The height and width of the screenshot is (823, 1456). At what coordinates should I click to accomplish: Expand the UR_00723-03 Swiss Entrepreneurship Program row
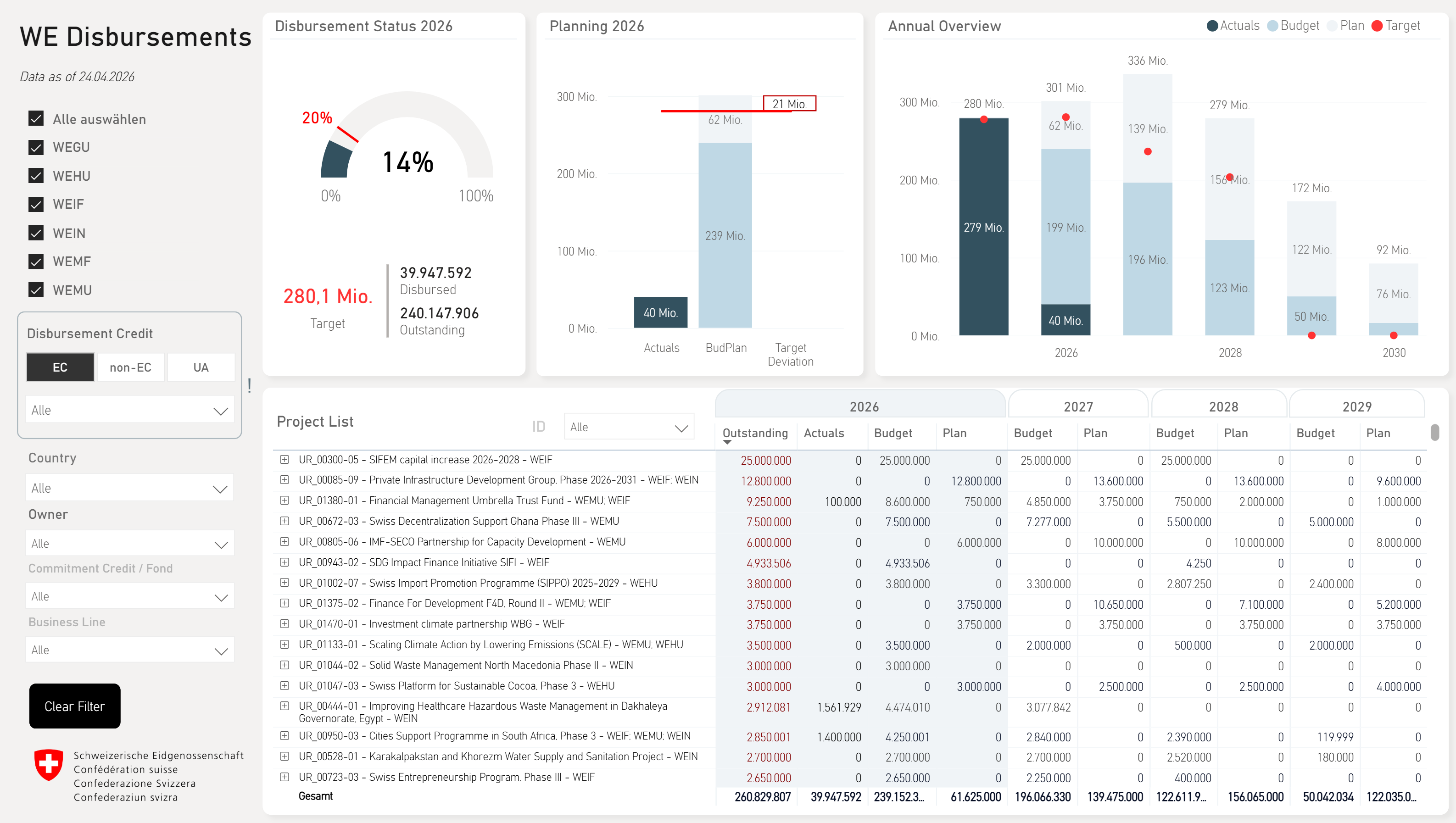click(x=285, y=777)
